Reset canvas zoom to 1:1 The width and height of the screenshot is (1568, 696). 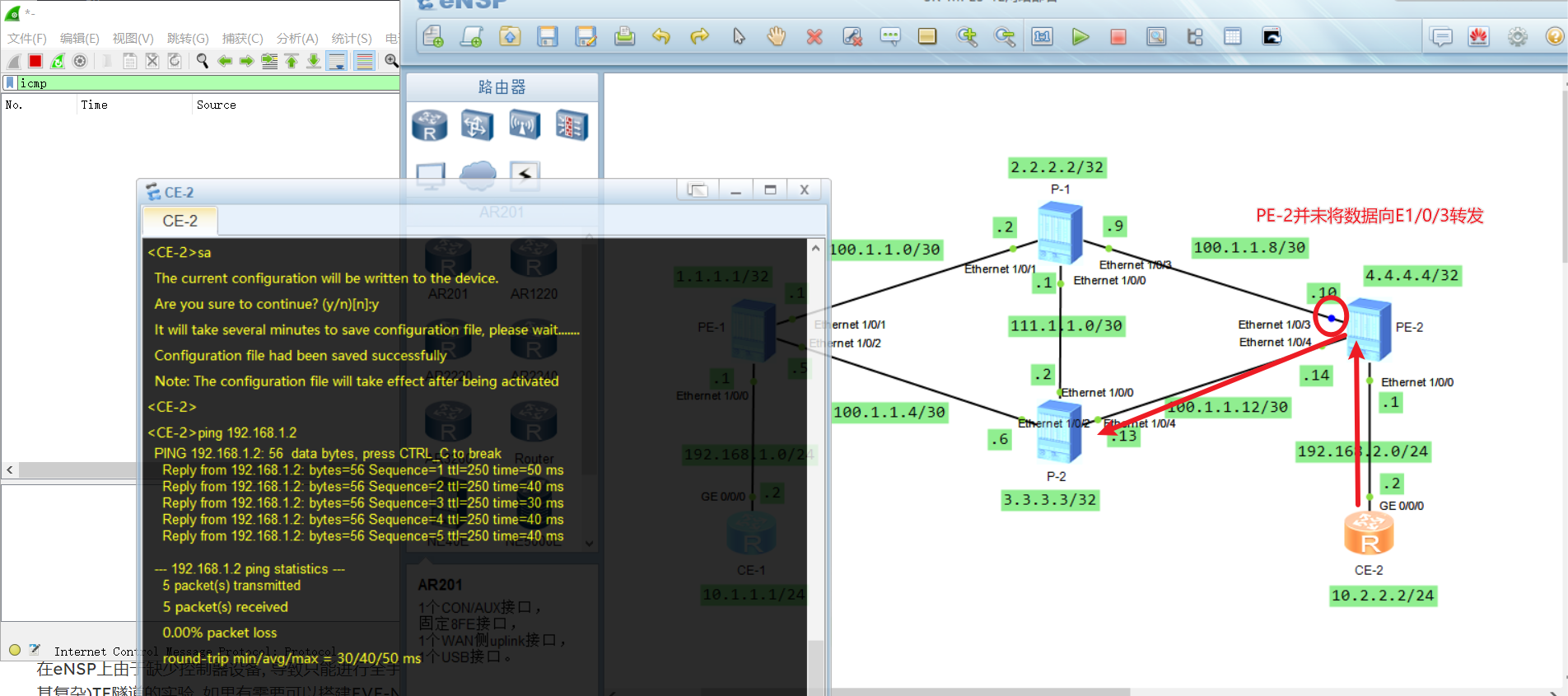click(1043, 36)
